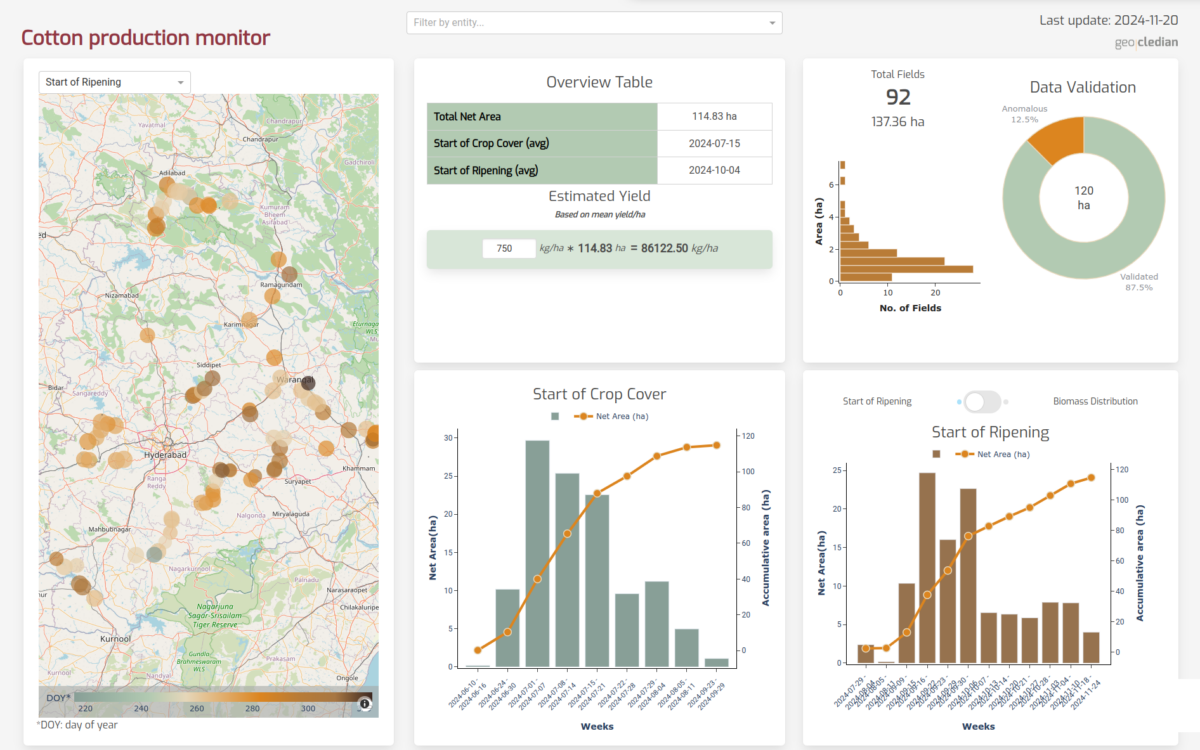Toggle bar legend square in Start of Crop Cover chart

point(555,415)
